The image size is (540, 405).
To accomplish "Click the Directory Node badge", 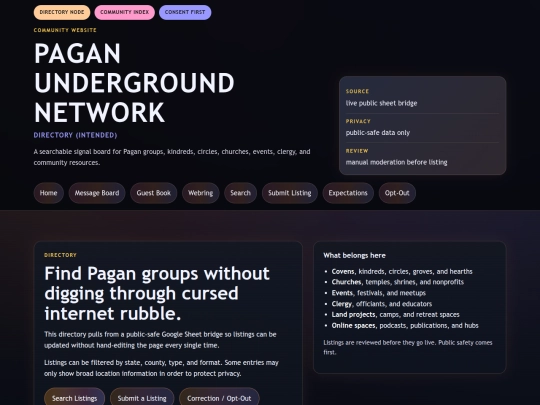I will (62, 12).
